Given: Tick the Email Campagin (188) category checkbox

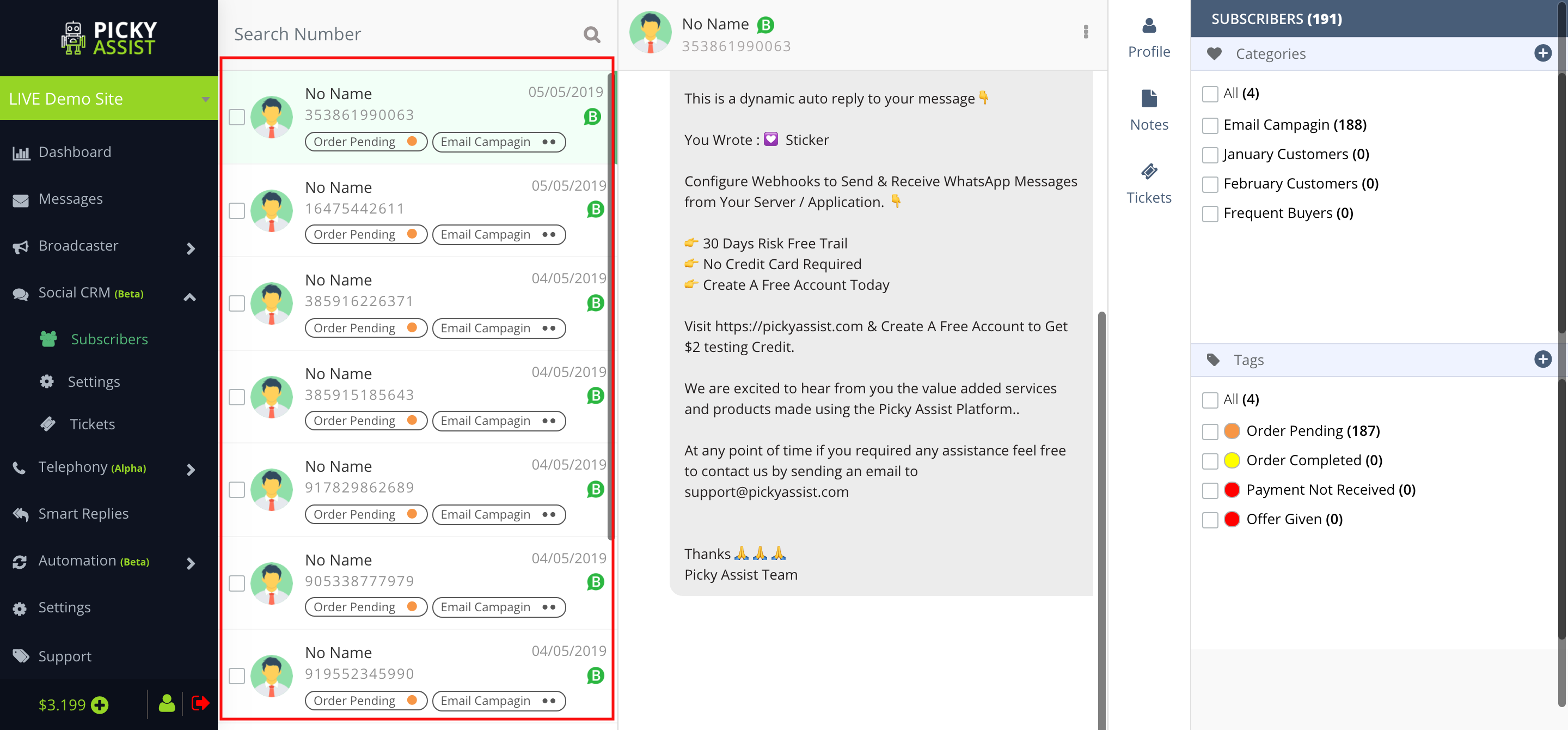Looking at the screenshot, I should point(1209,125).
